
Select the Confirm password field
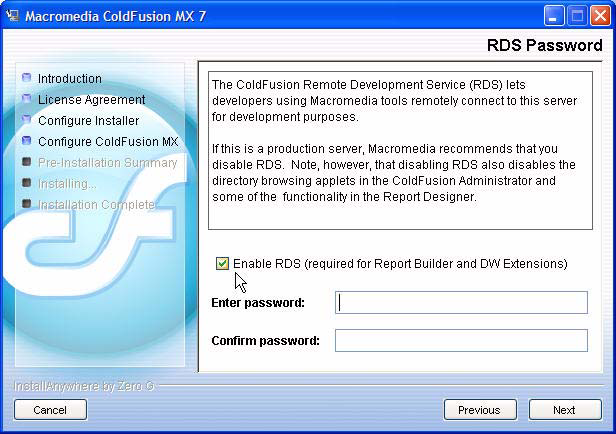(x=461, y=340)
